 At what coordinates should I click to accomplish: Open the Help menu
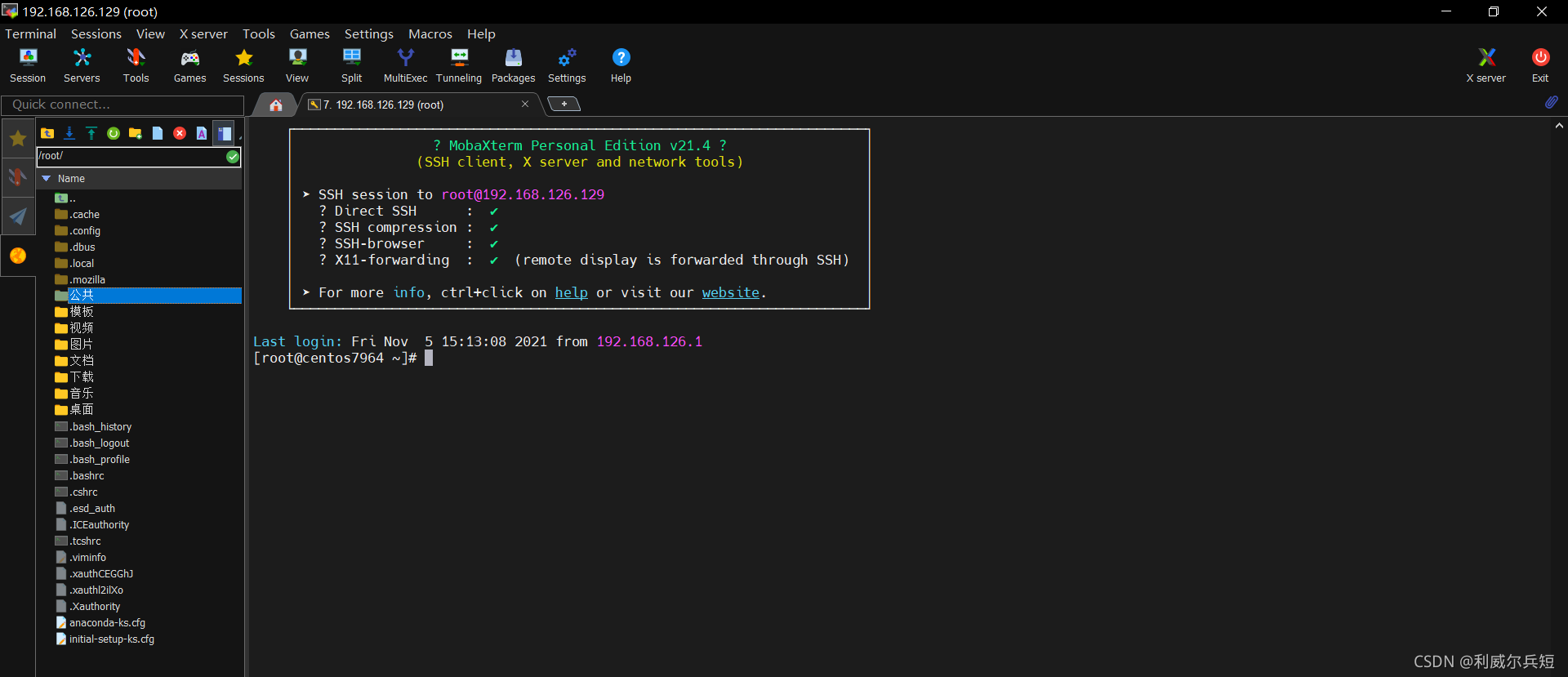(x=481, y=33)
